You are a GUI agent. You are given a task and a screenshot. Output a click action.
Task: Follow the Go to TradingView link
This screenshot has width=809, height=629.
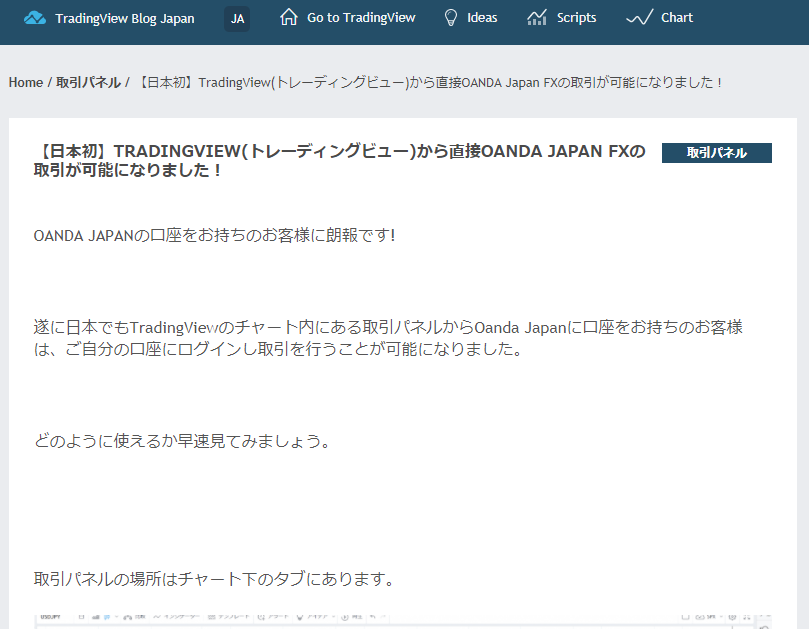[361, 18]
